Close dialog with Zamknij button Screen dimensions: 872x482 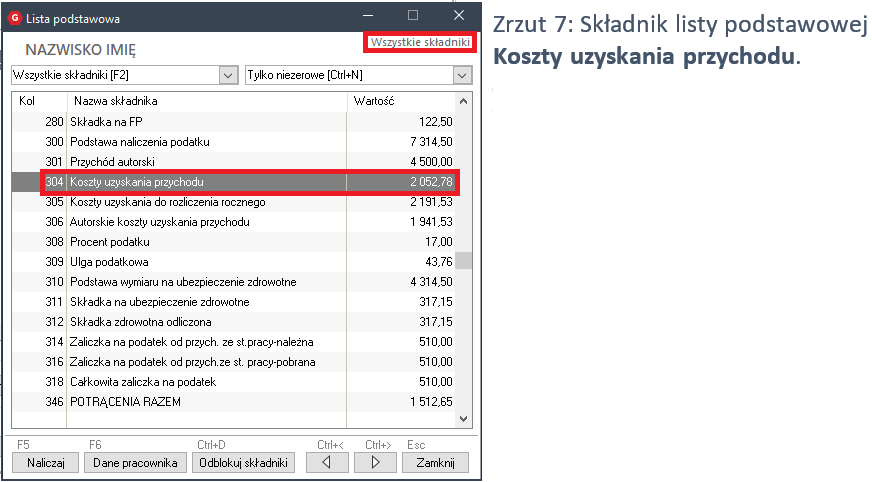pyautogui.click(x=435, y=463)
